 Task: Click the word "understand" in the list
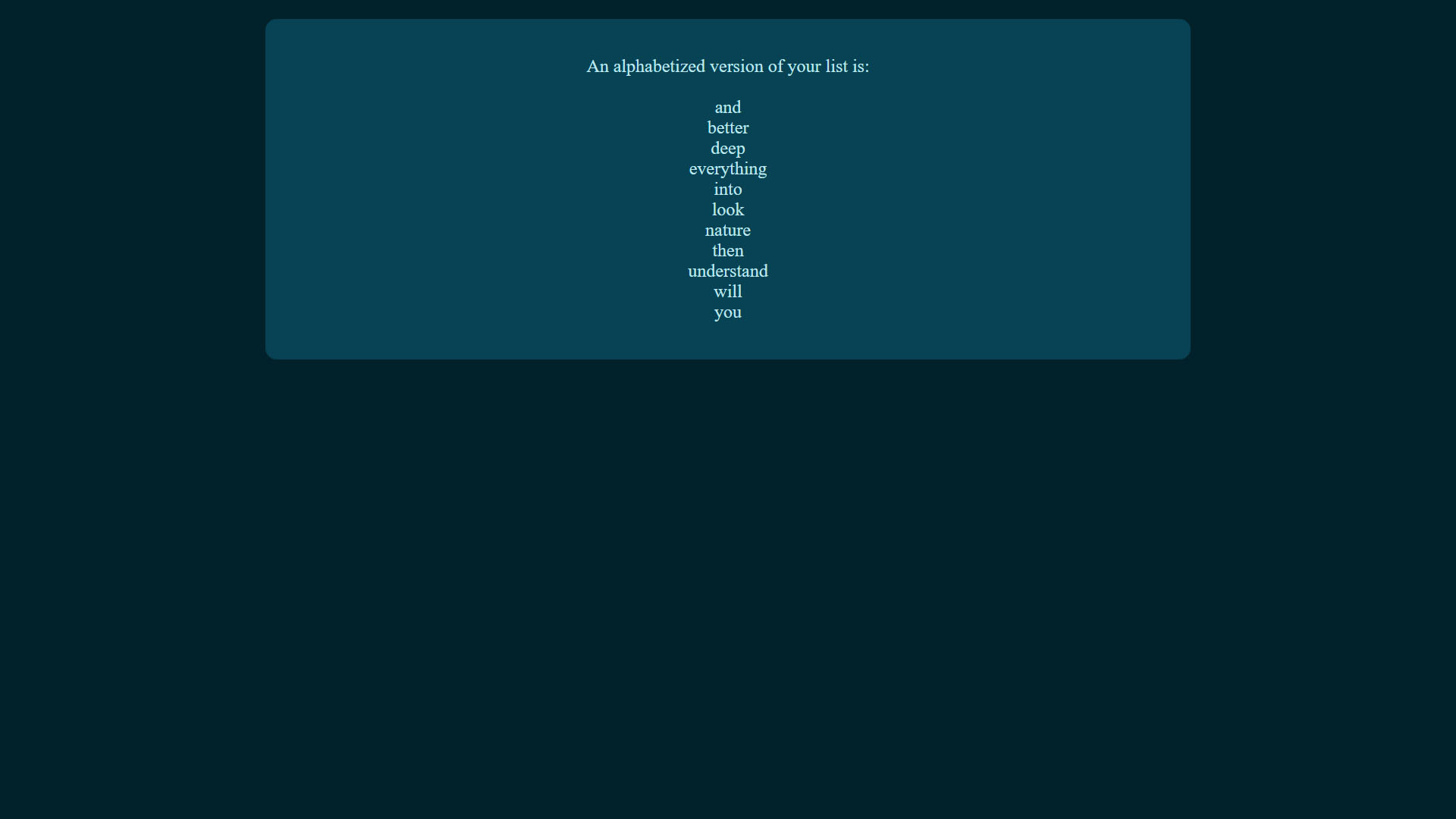tap(727, 271)
